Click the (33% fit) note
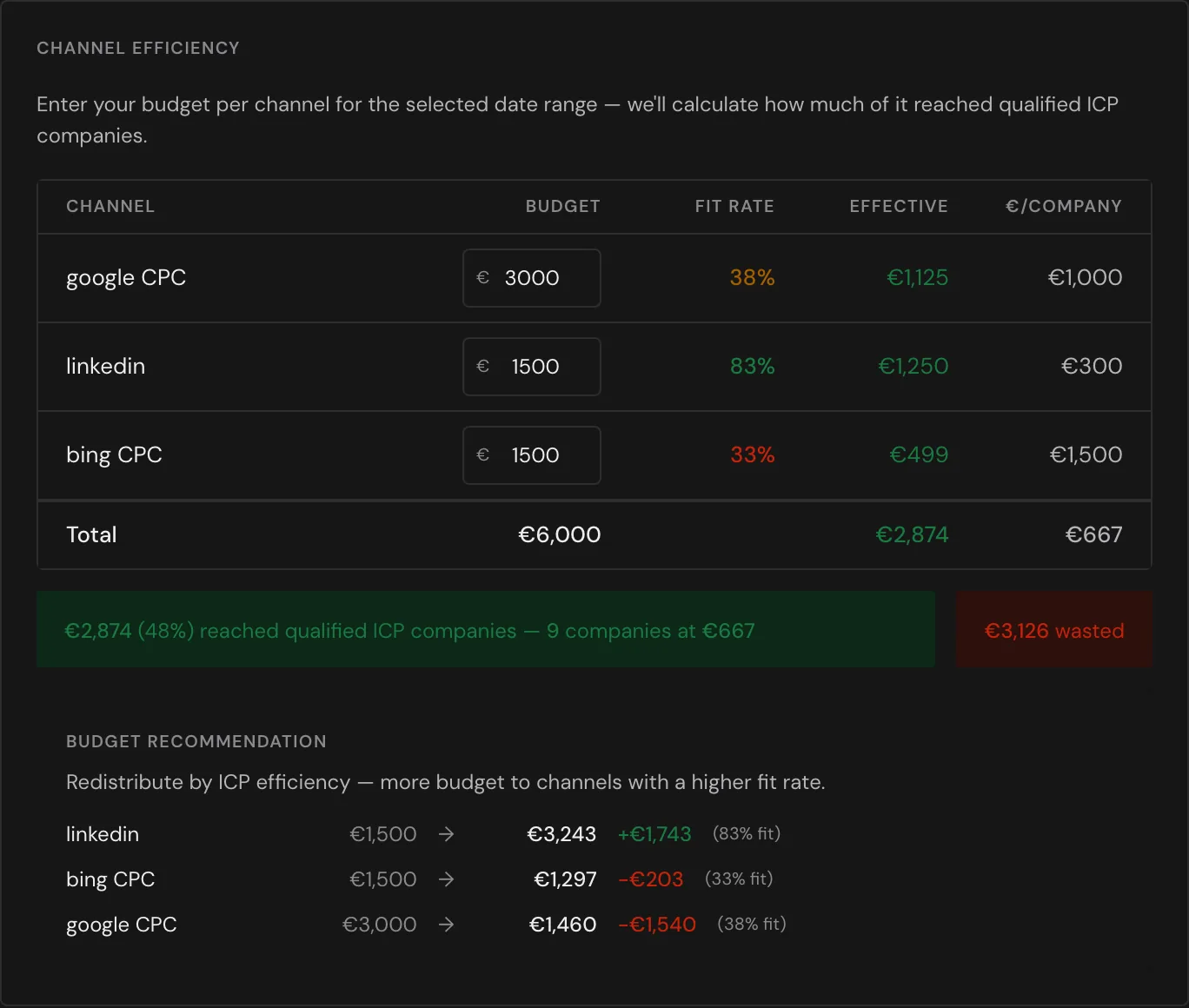The image size is (1189, 1008). 739,879
